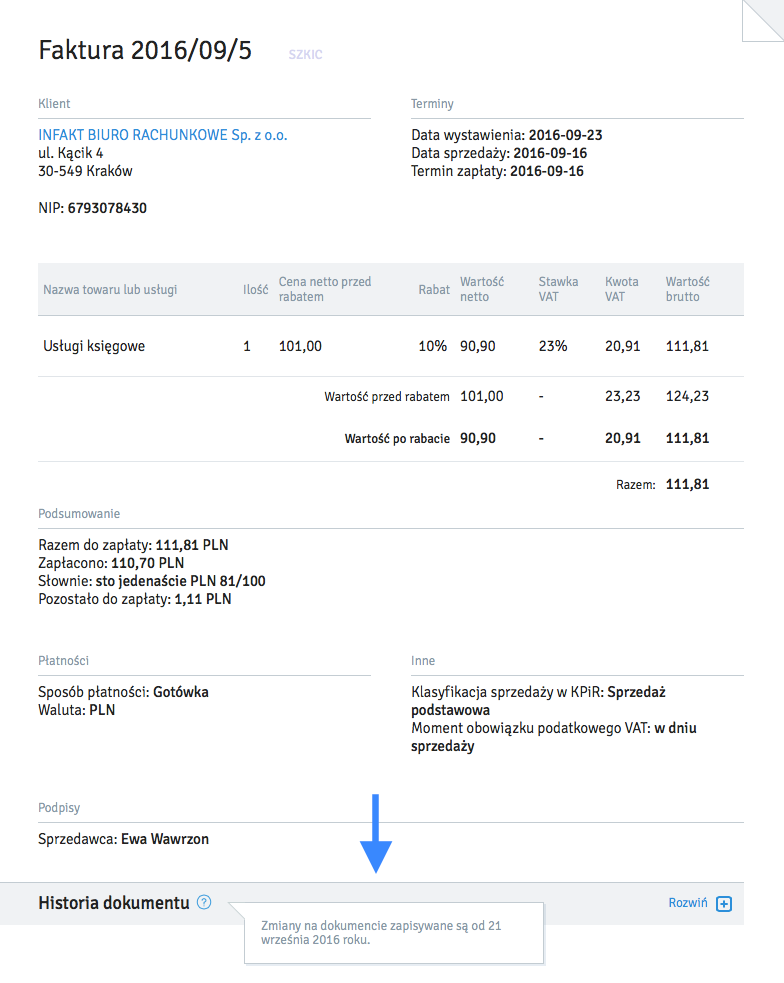Click the Wartość brutto column header
Screen dimensions: 784x983
click(x=687, y=289)
